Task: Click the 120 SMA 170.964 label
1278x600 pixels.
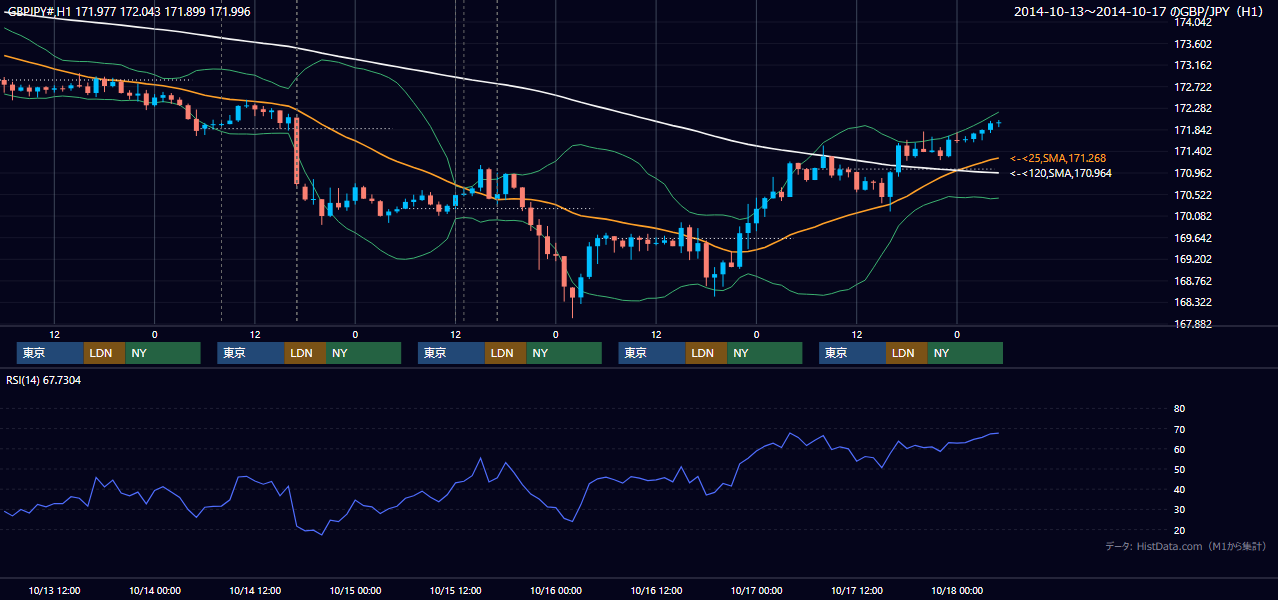Action: (1060, 173)
